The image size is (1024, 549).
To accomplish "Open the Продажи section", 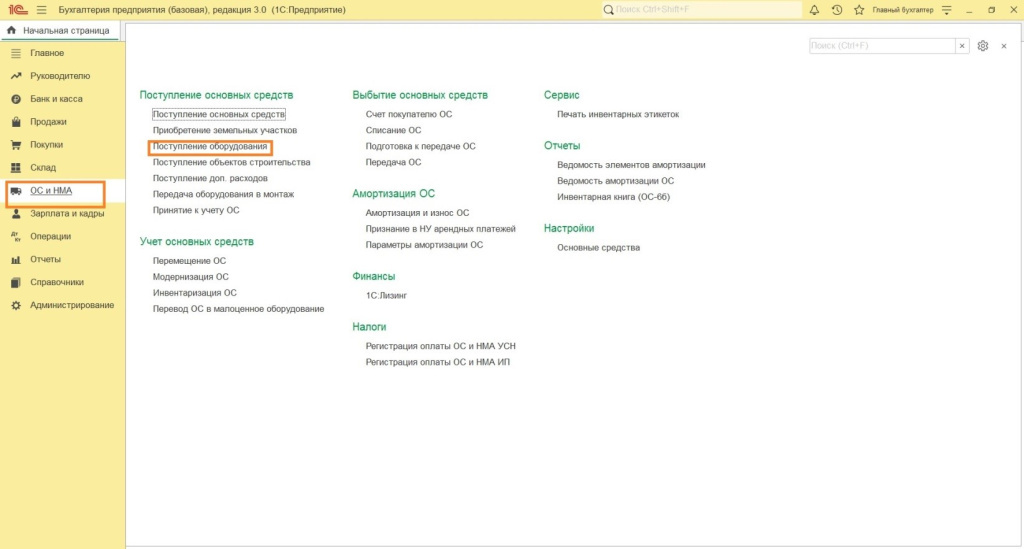I will coord(48,122).
